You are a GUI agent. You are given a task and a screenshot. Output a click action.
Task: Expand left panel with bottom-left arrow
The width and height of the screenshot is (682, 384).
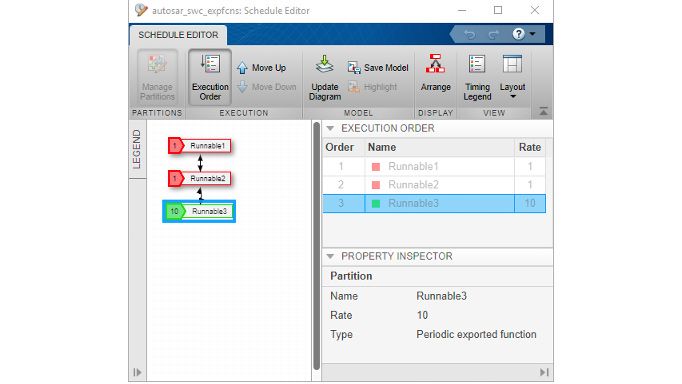pos(137,372)
